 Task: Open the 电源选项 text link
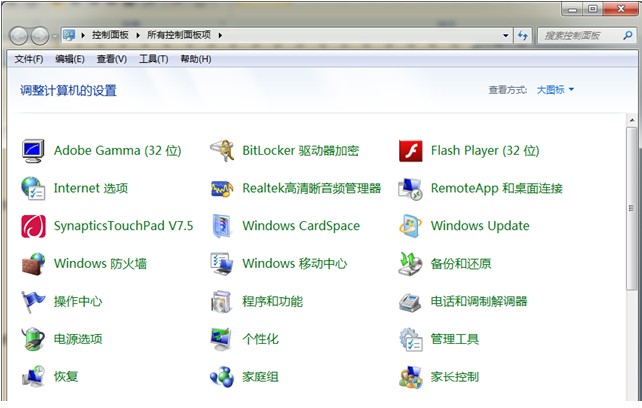coord(78,339)
